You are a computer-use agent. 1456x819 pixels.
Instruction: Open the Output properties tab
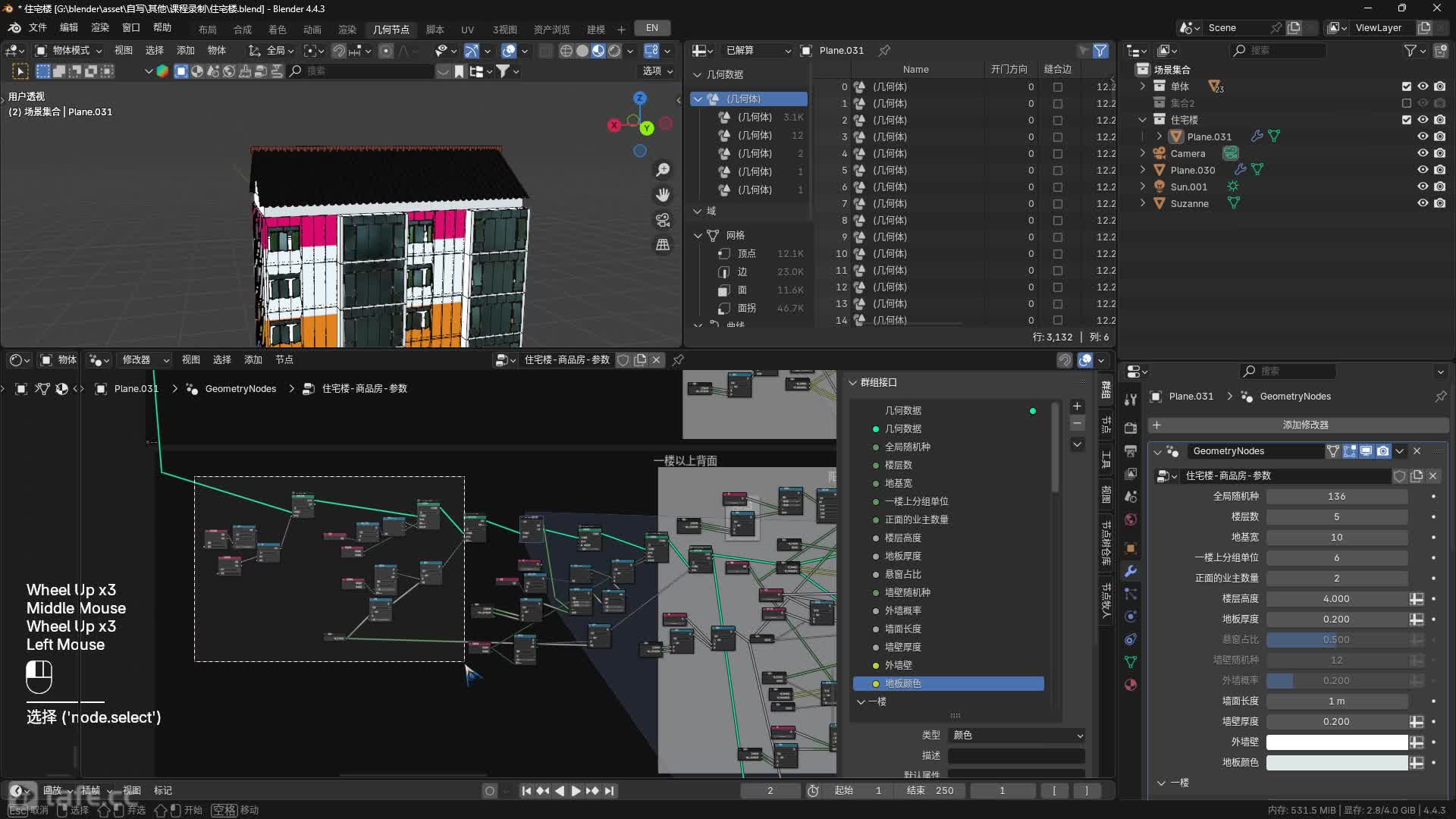pos(1131,450)
